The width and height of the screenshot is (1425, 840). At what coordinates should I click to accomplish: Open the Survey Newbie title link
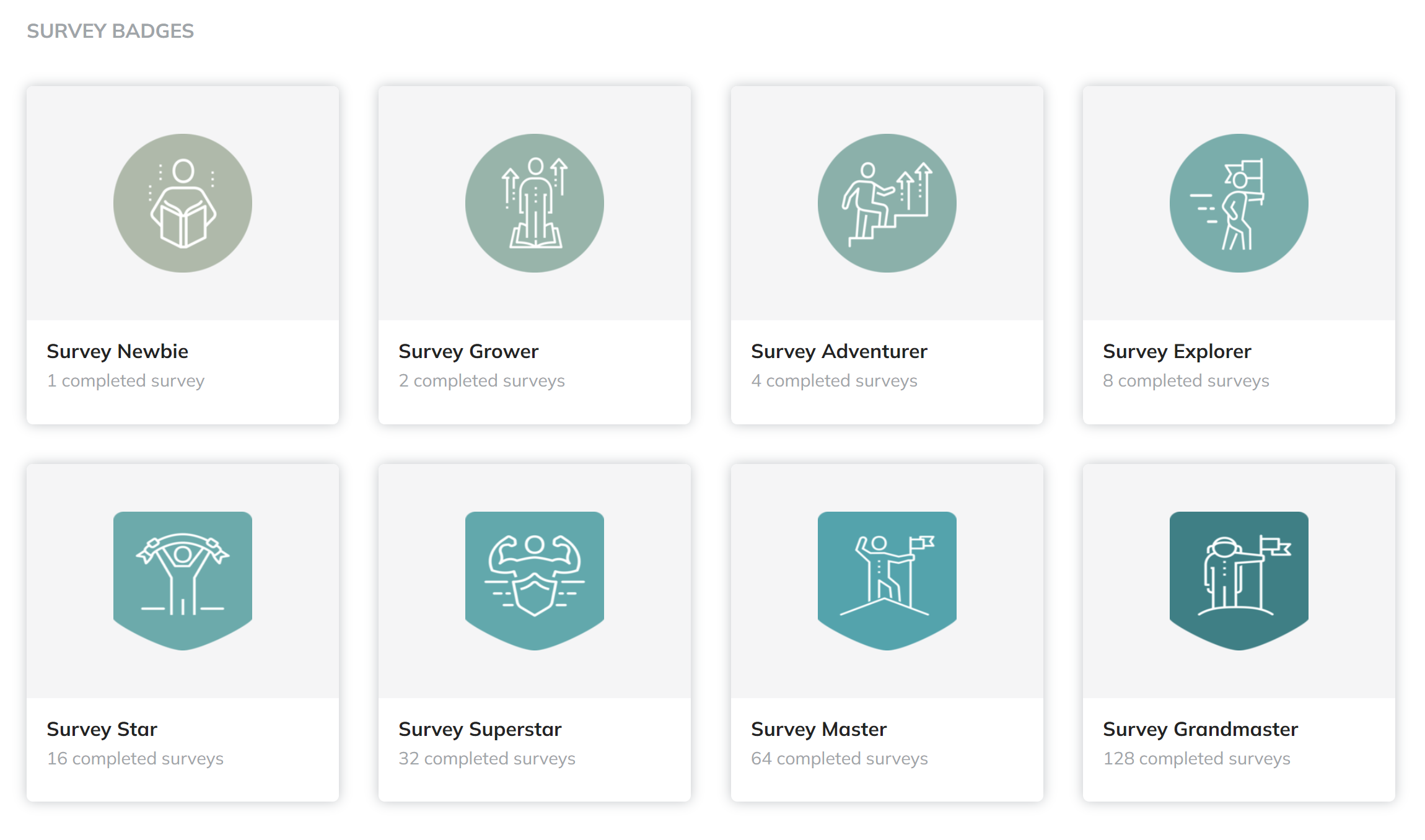118,351
